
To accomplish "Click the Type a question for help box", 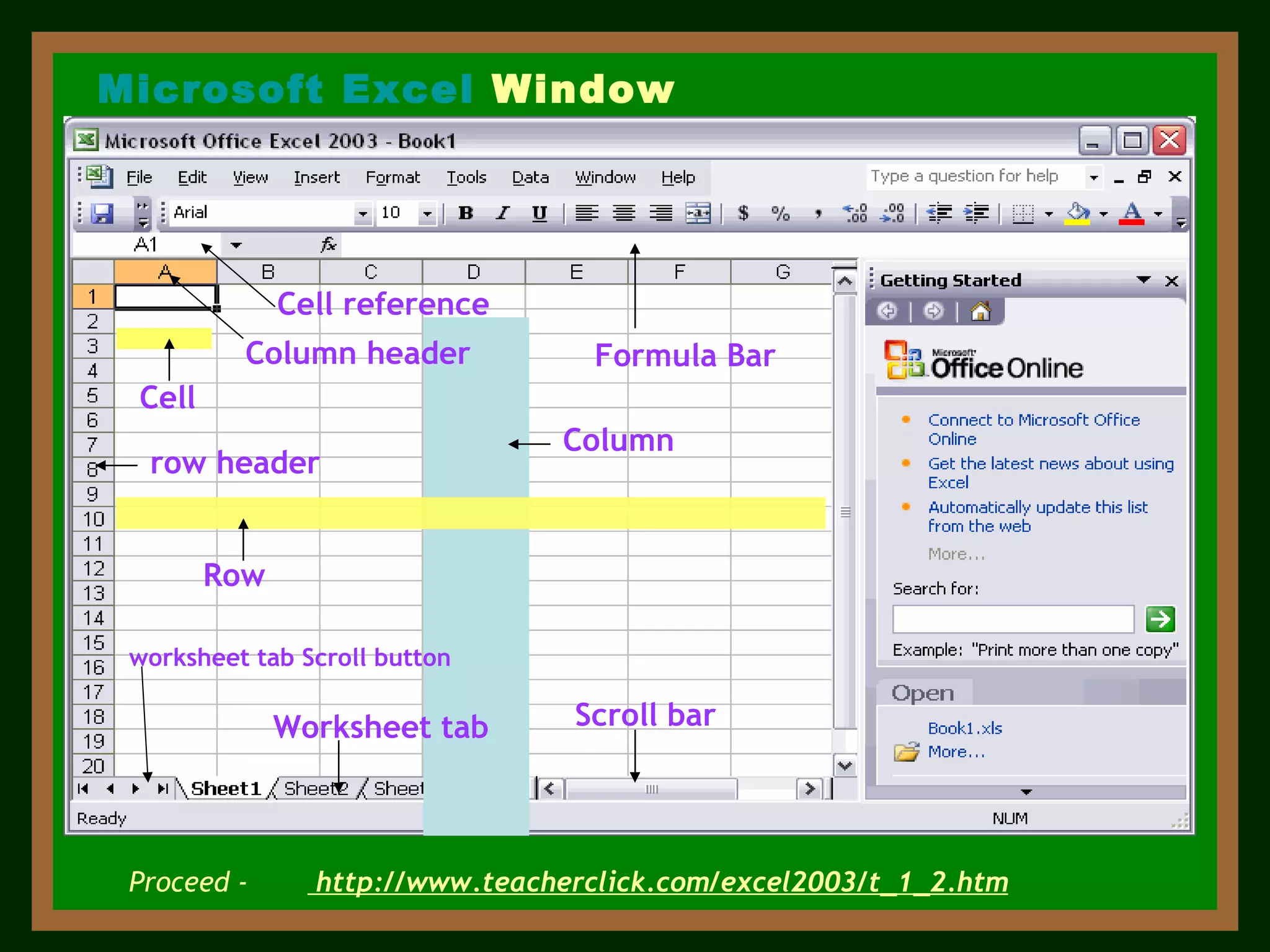I will [x=975, y=177].
